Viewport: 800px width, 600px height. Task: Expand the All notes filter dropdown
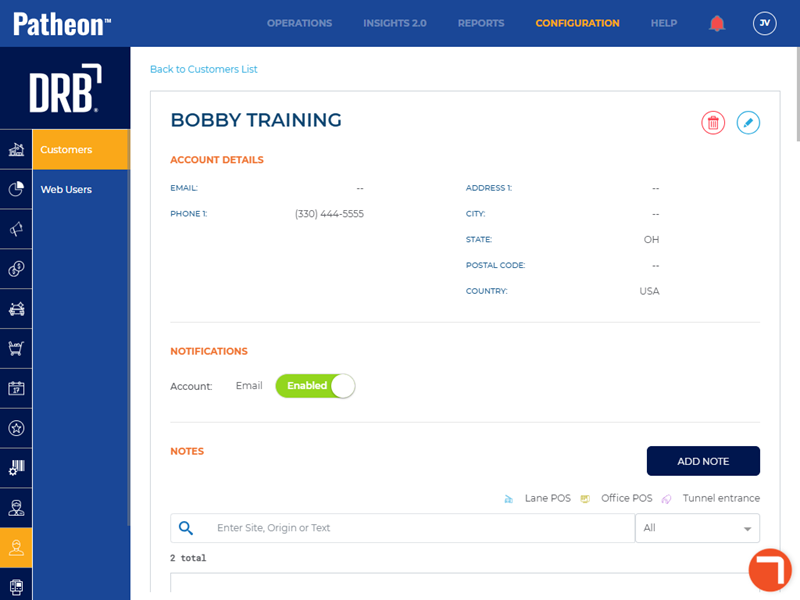tap(697, 528)
